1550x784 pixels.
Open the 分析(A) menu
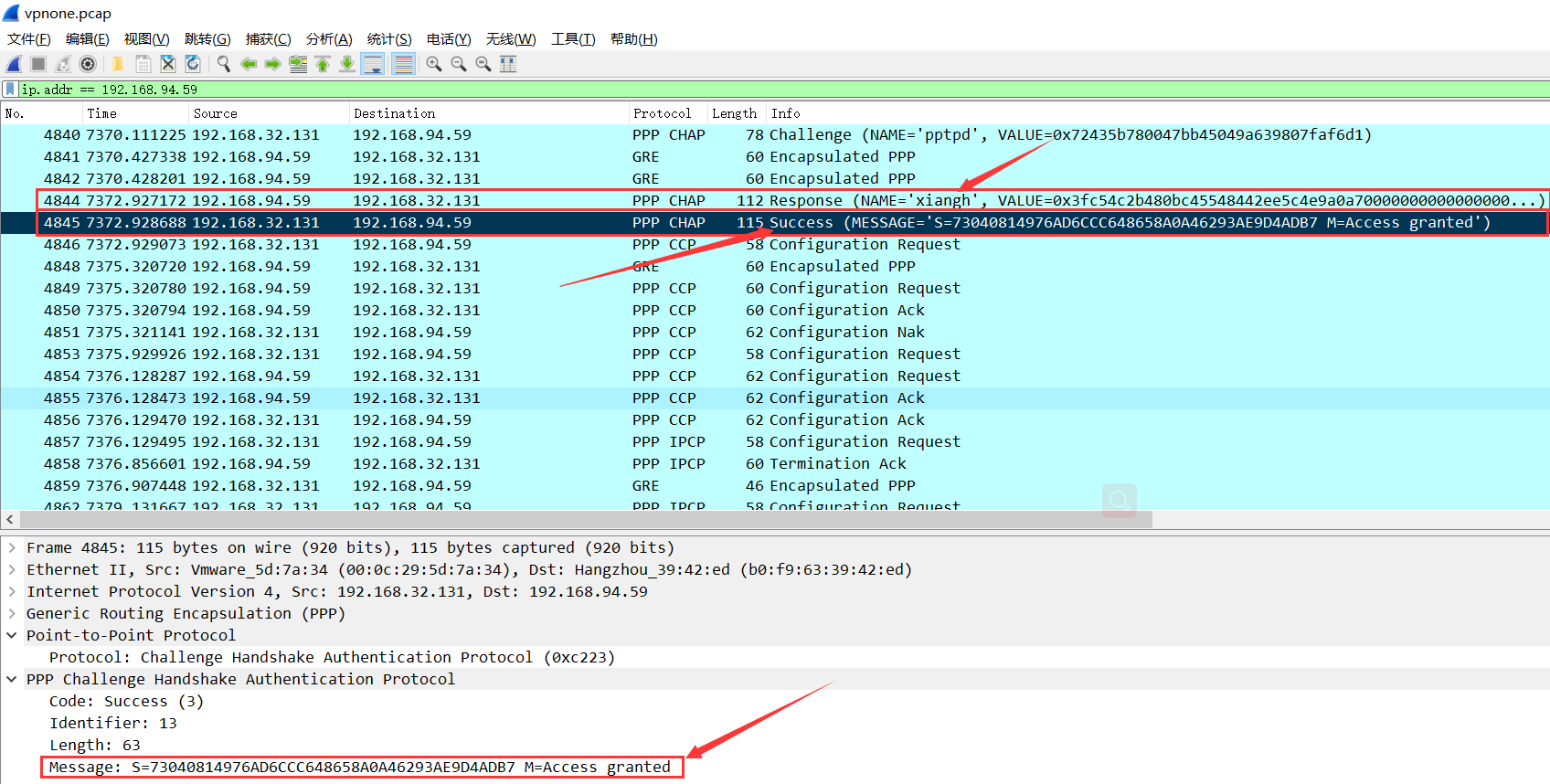329,39
